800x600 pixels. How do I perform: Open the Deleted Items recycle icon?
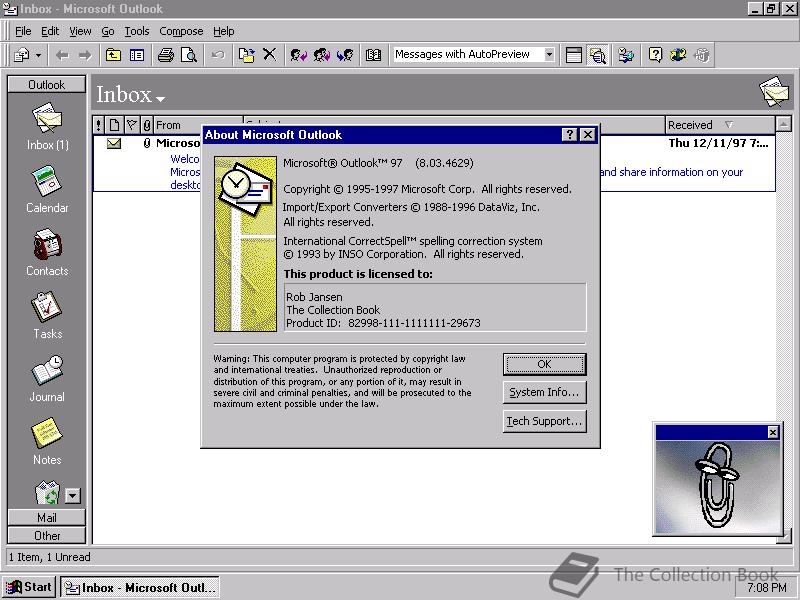(x=47, y=493)
